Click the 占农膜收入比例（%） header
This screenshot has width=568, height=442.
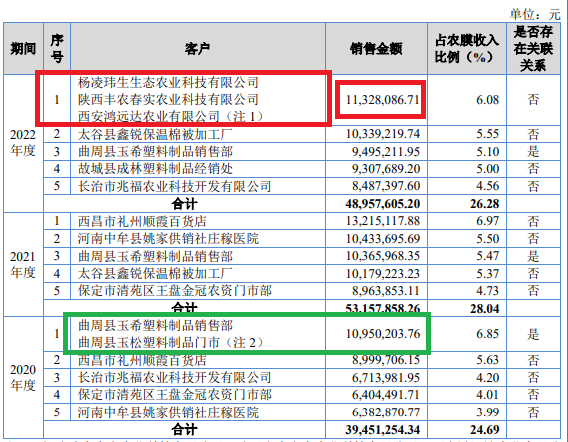click(x=467, y=48)
